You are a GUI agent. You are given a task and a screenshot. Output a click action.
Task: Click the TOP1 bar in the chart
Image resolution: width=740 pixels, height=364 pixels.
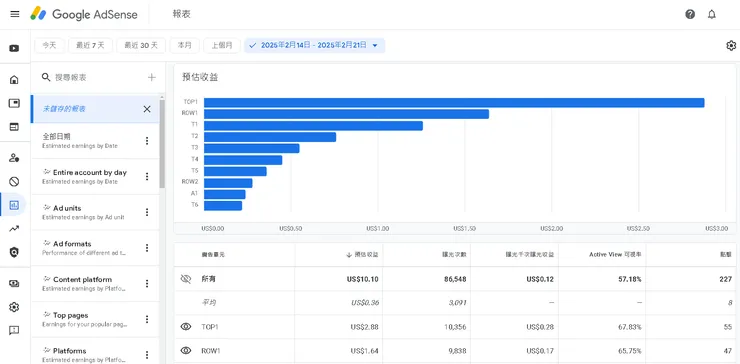click(454, 102)
